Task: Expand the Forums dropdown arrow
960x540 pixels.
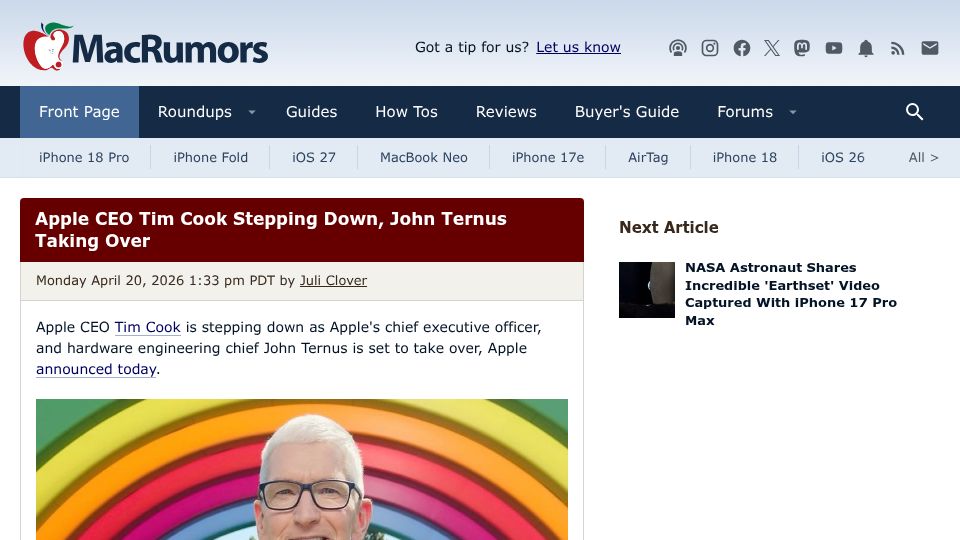Action: (x=793, y=112)
